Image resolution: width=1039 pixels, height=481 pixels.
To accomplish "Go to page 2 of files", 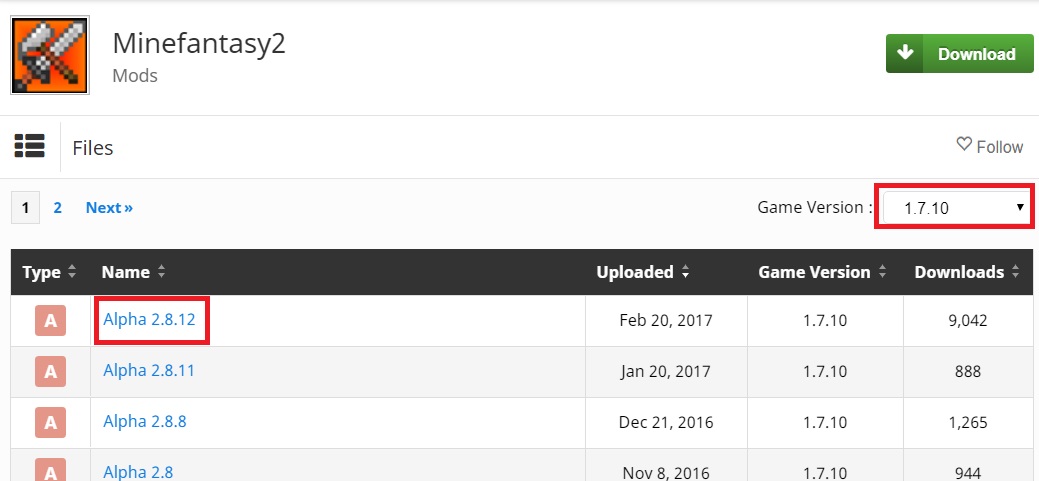I will click(58, 208).
